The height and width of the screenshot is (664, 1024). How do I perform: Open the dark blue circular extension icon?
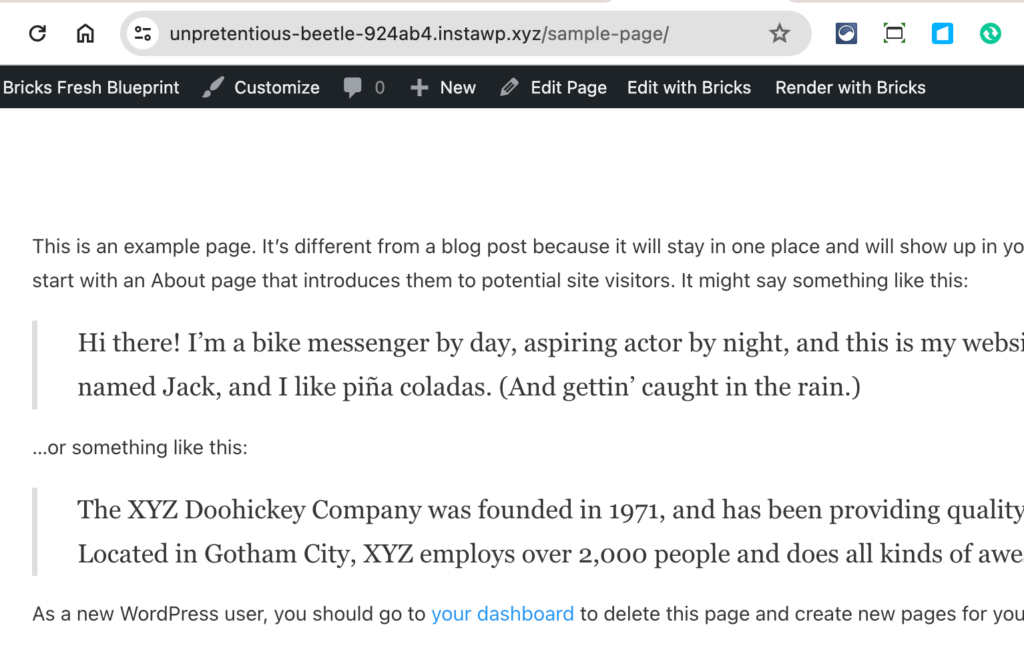pyautogui.click(x=846, y=33)
